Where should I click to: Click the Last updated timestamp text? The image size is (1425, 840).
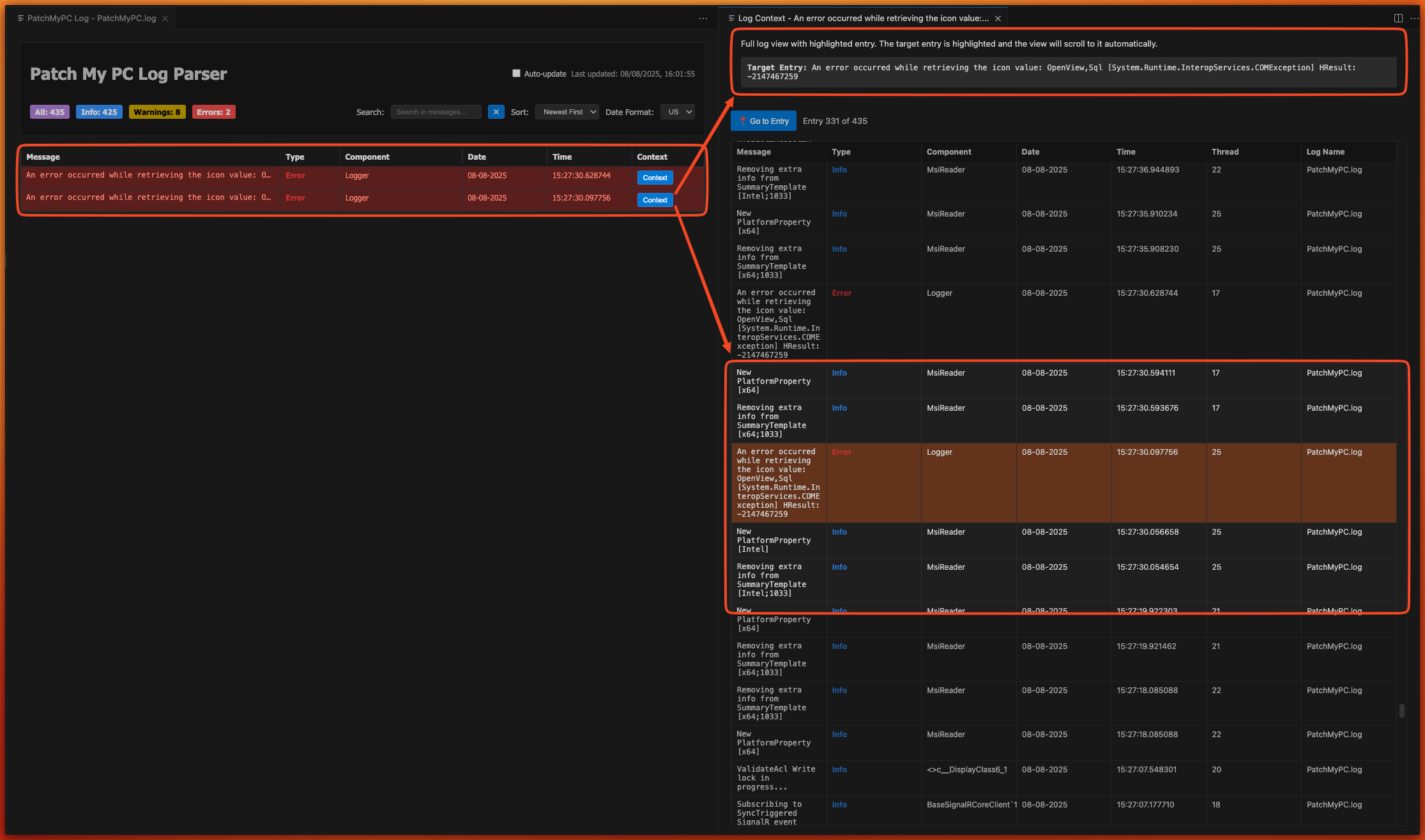pyautogui.click(x=632, y=74)
